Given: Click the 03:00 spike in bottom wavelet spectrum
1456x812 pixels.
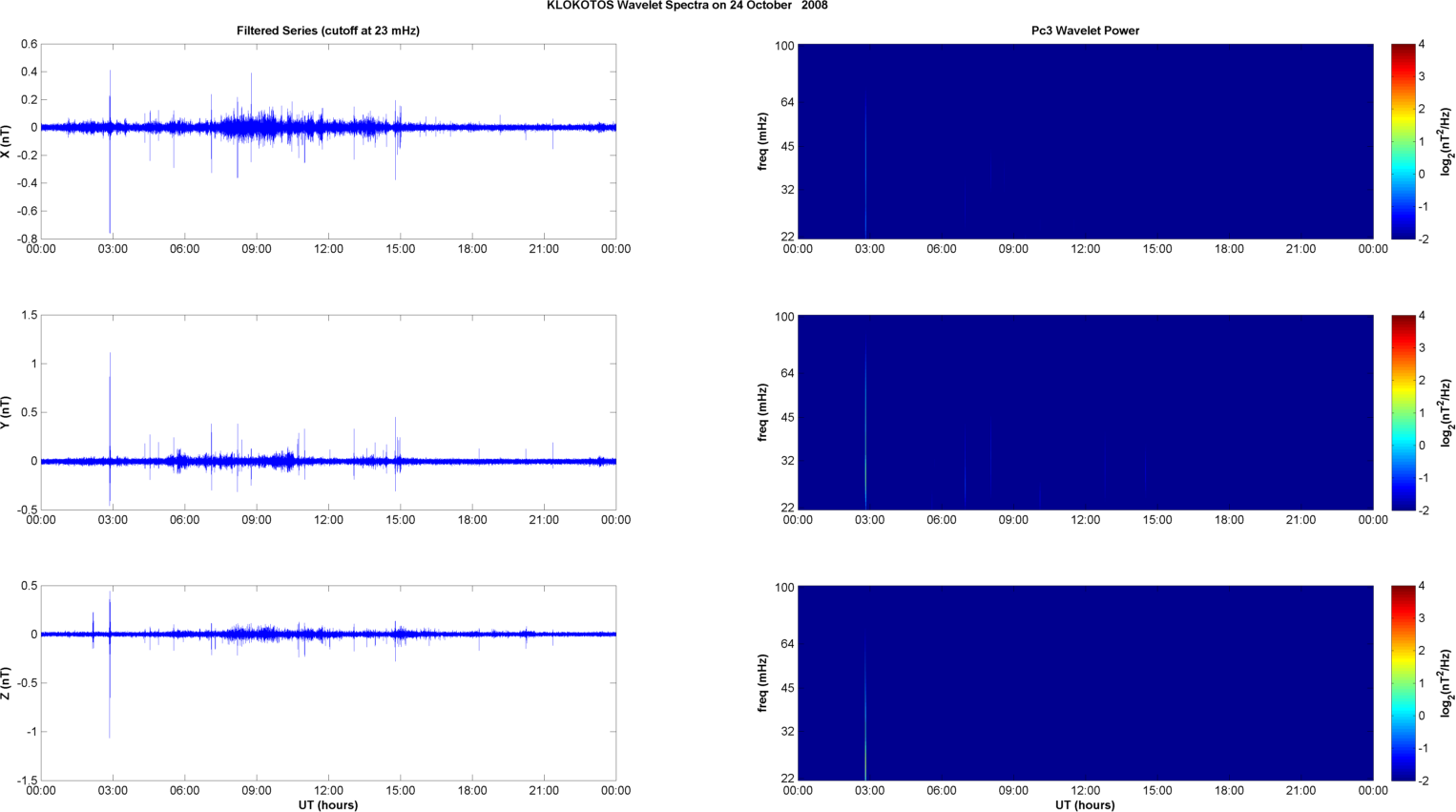Looking at the screenshot, I should [x=865, y=711].
